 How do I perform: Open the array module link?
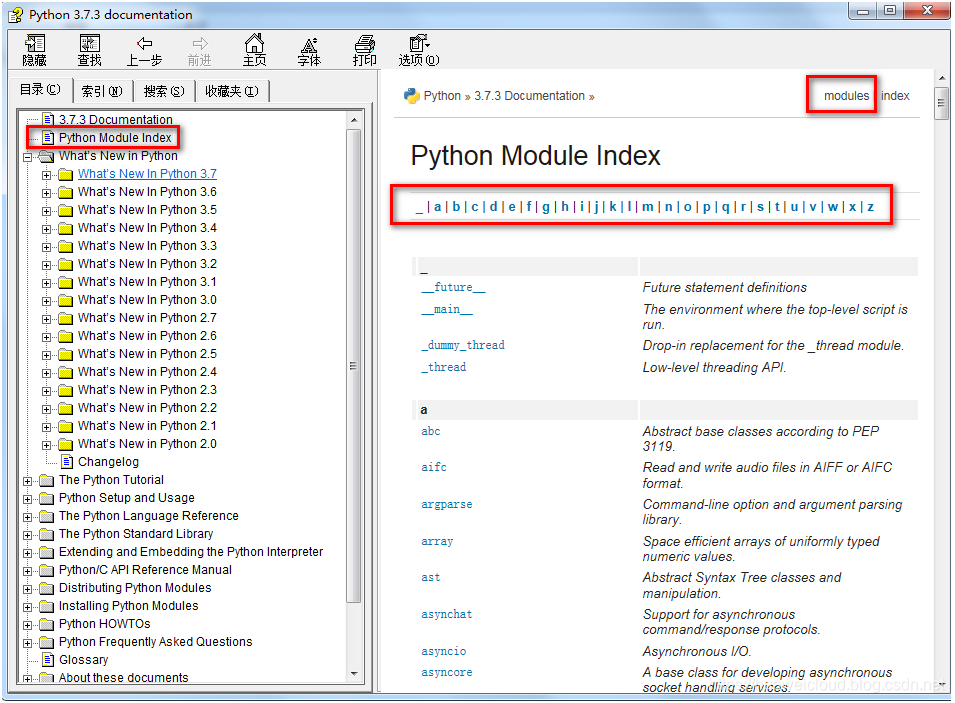437,541
